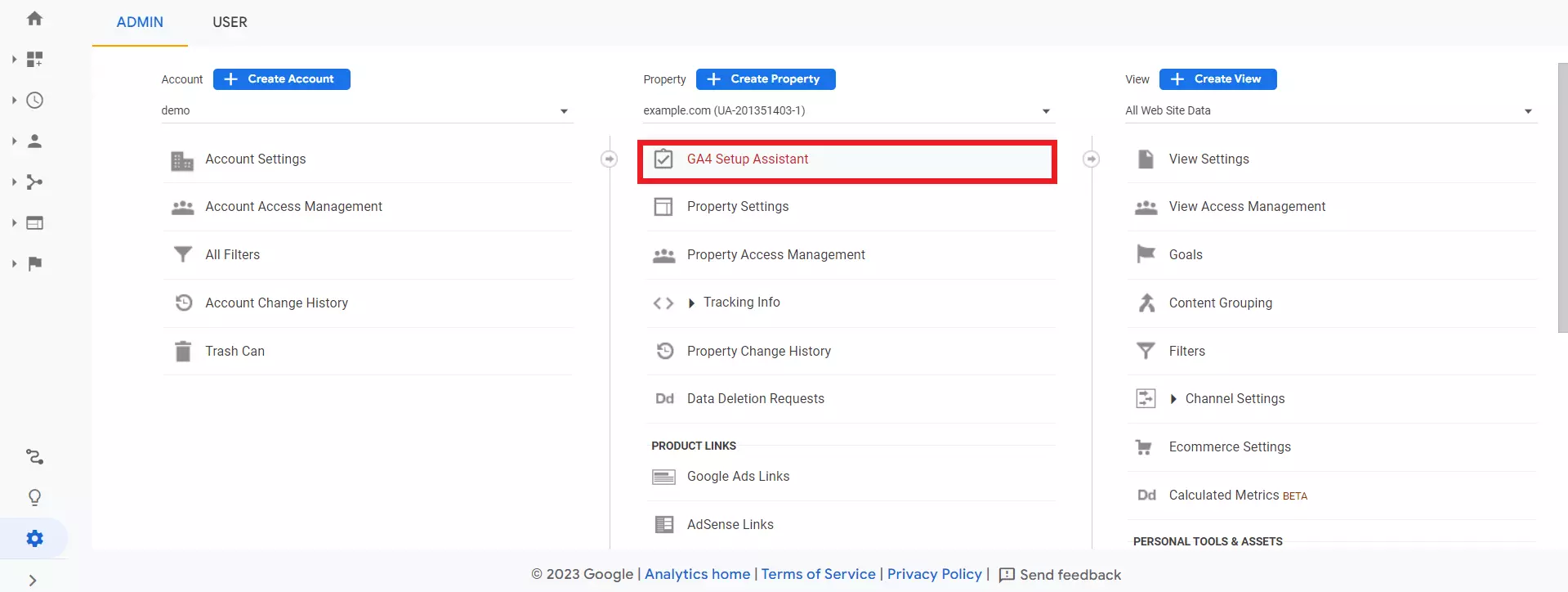1568x592 pixels.
Task: Click the Create Account button
Action: point(282,79)
